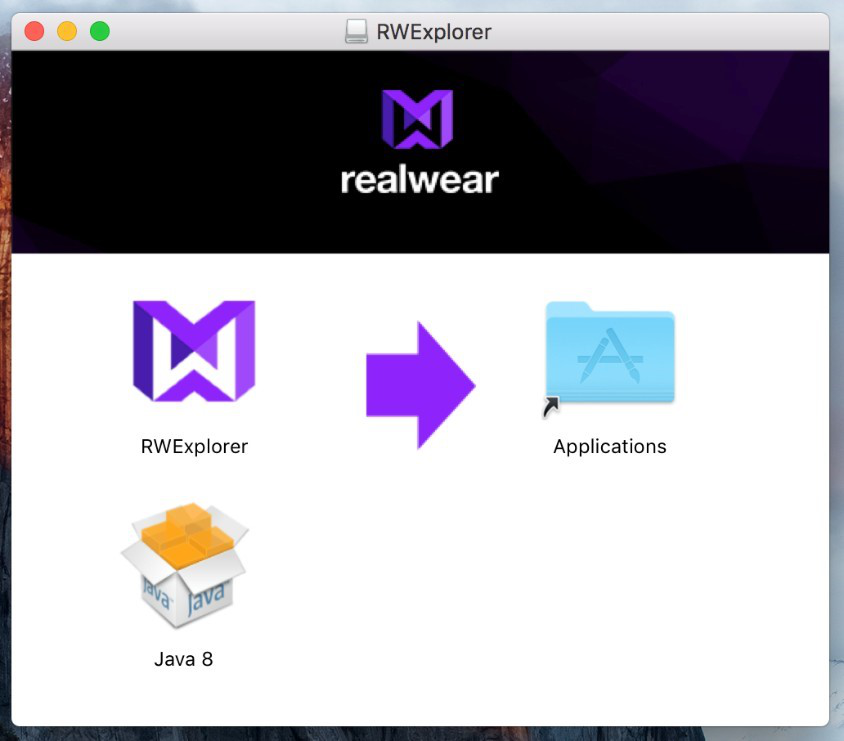Image resolution: width=844 pixels, height=741 pixels.
Task: Minimize the RWExplorer window
Action: [67, 31]
